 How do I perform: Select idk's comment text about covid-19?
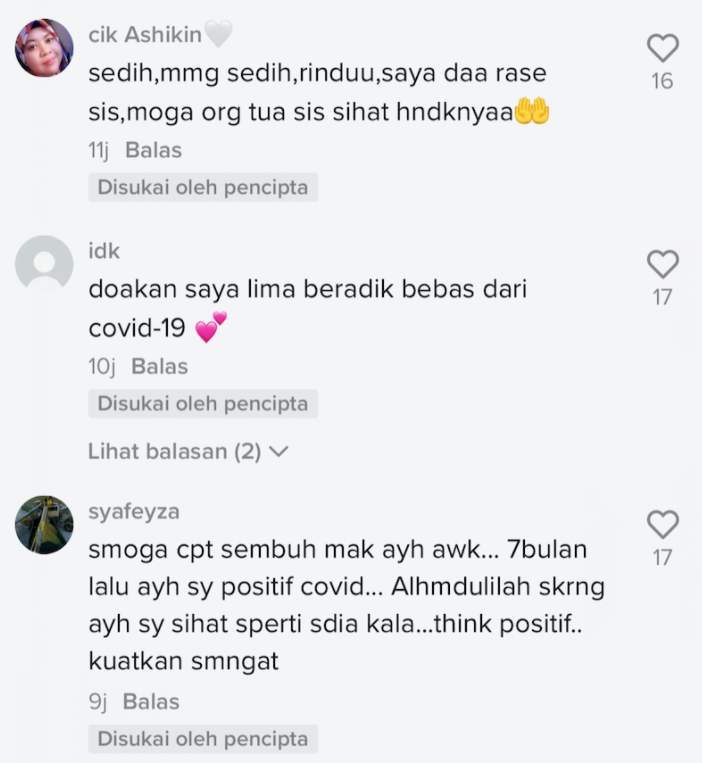[x=307, y=309]
